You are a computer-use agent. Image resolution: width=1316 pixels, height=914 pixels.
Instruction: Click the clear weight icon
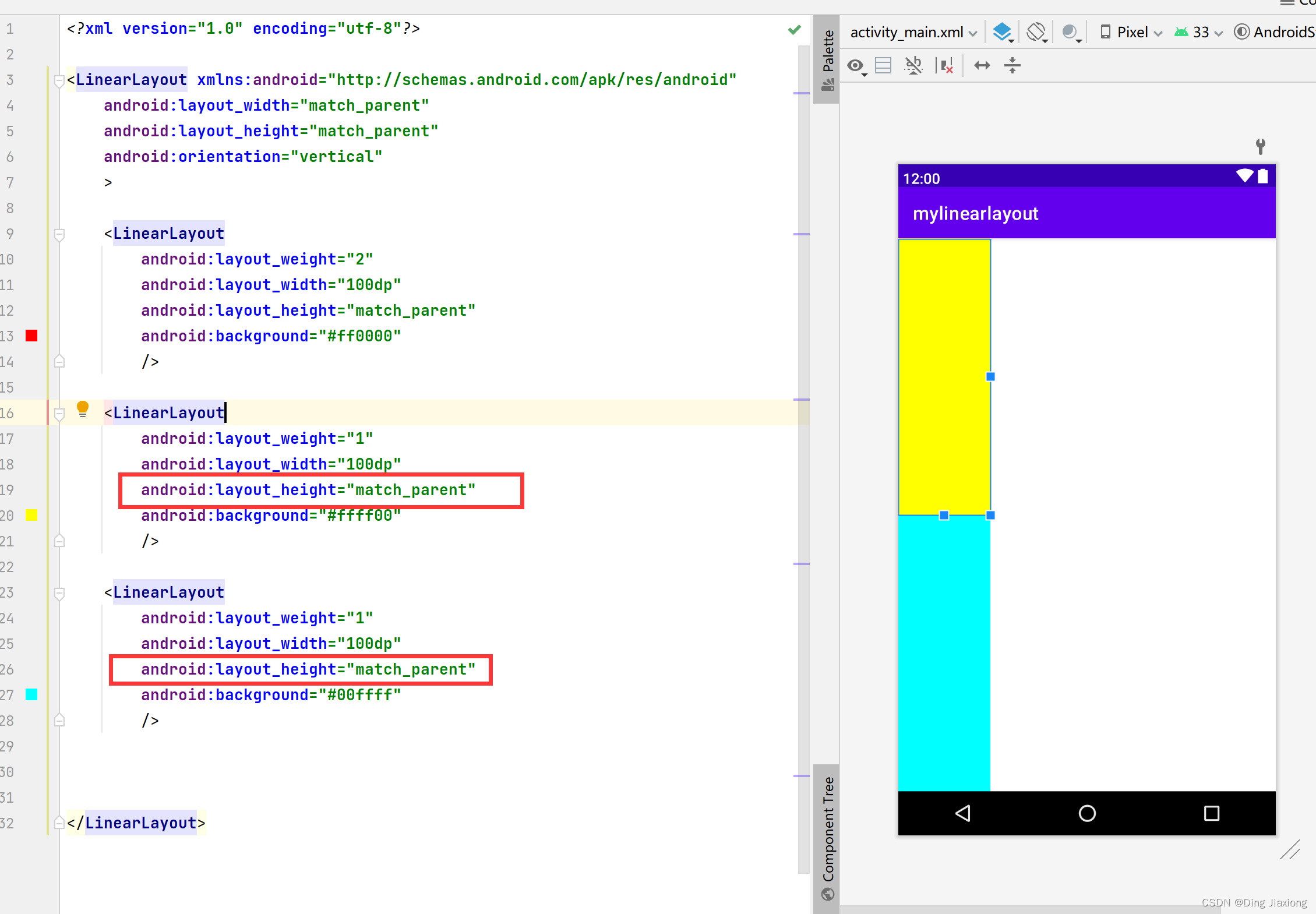944,65
